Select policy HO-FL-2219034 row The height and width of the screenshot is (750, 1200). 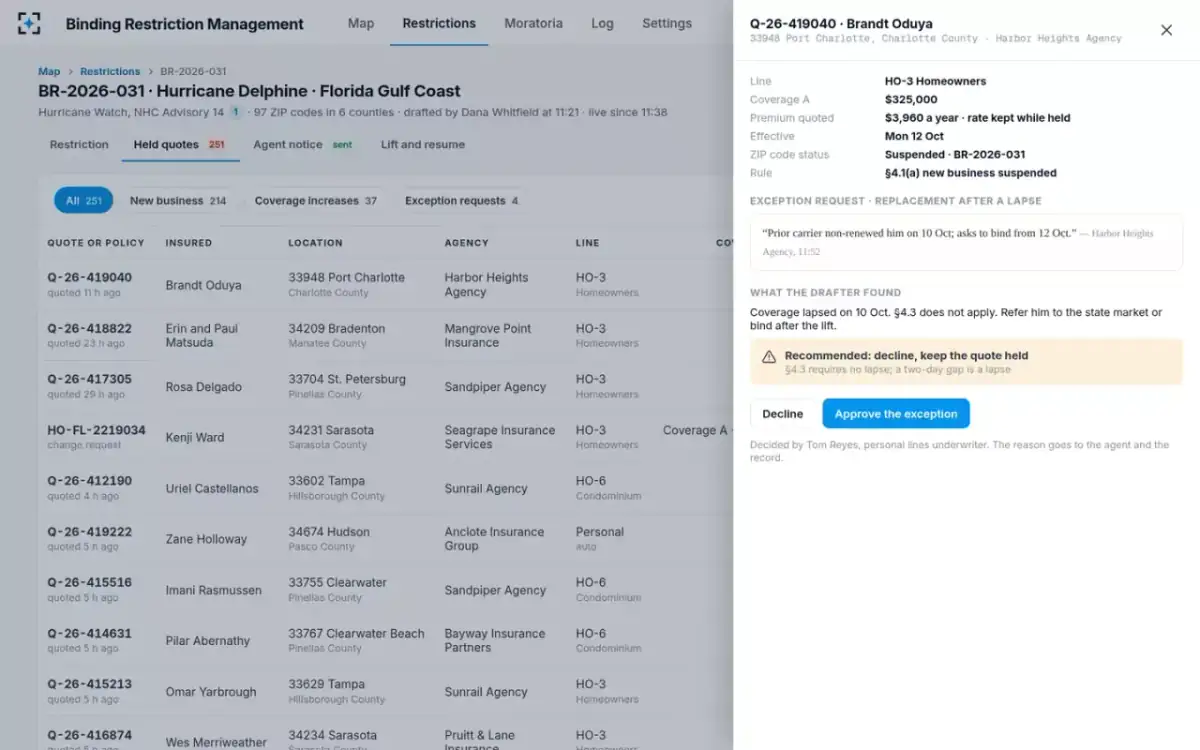coord(385,437)
